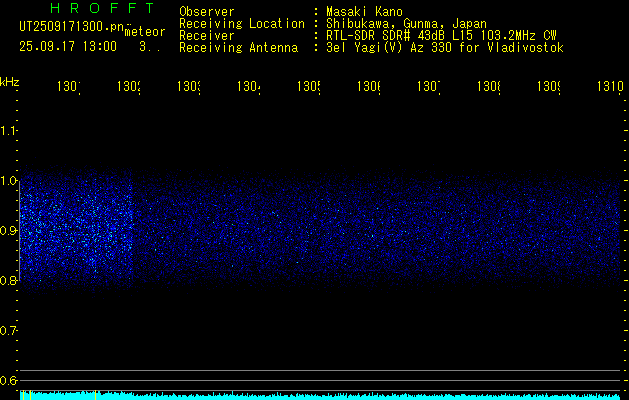The height and width of the screenshot is (400, 629).
Task: Click the 0.7 kHz frequency tick
Action: [x=9, y=331]
